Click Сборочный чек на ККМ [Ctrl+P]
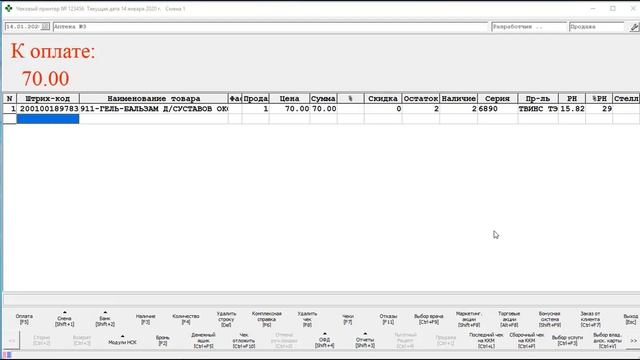The width and height of the screenshot is (640, 360). pyautogui.click(x=527, y=340)
